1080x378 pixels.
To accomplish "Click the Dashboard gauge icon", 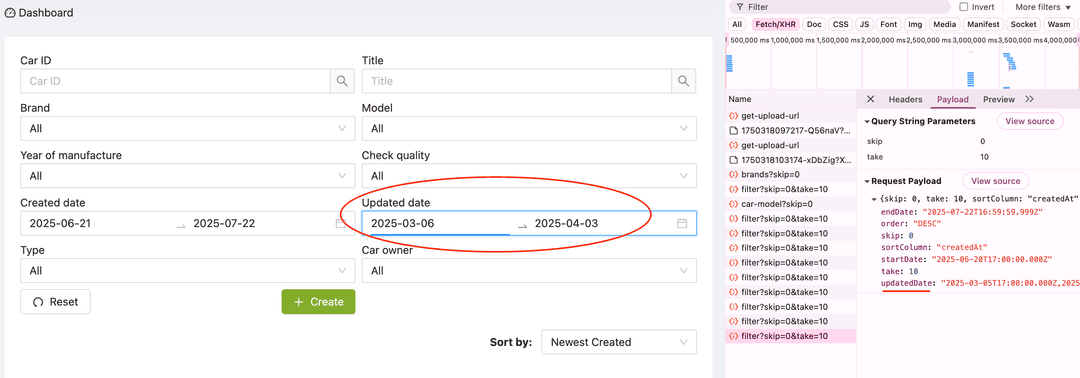I will click(10, 12).
